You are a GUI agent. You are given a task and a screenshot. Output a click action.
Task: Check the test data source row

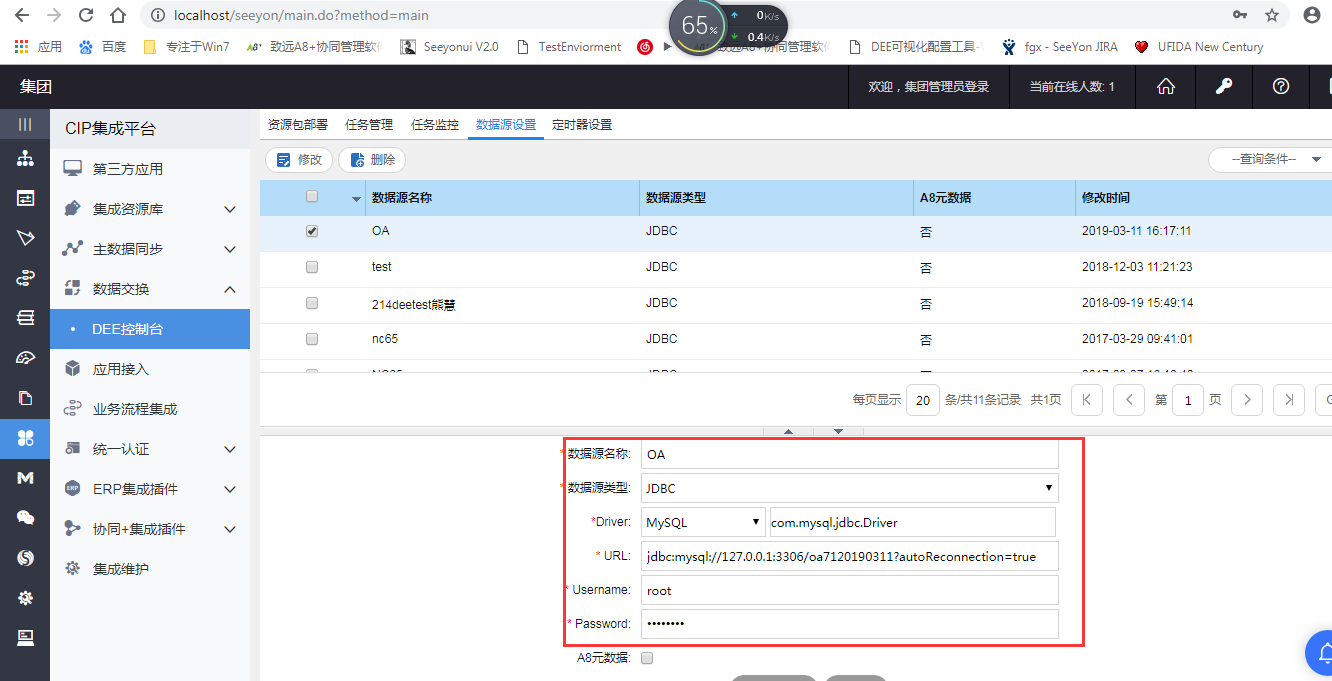[312, 267]
